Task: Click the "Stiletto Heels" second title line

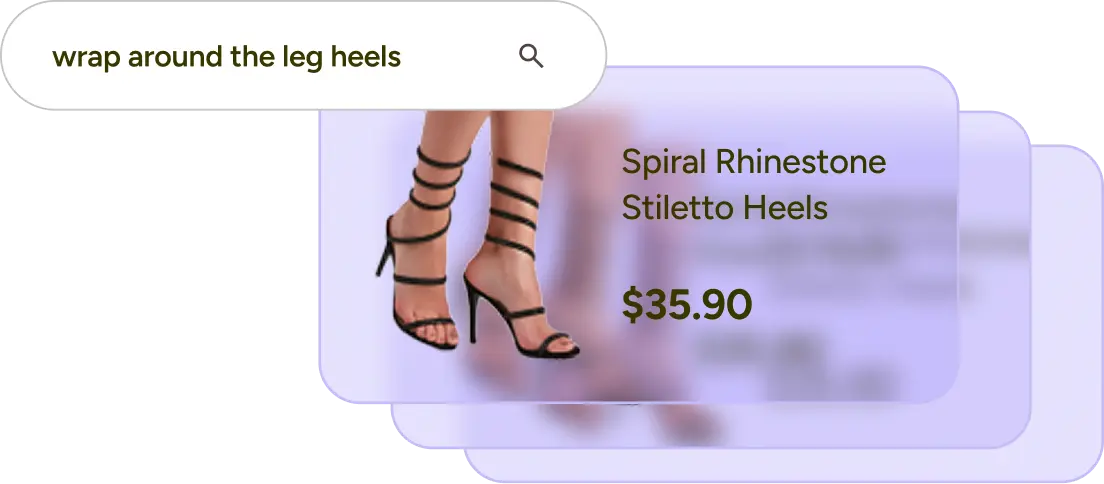Action: coord(724,207)
